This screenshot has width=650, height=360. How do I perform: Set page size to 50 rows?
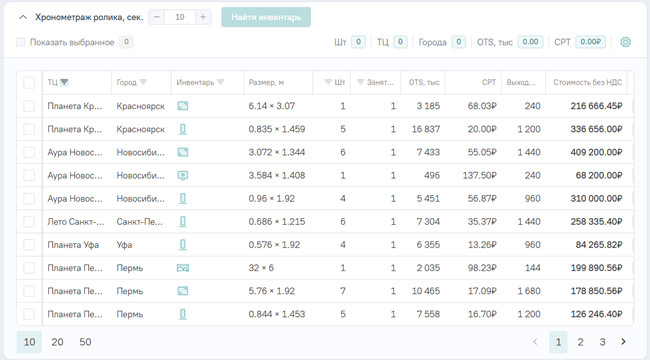pos(85,342)
